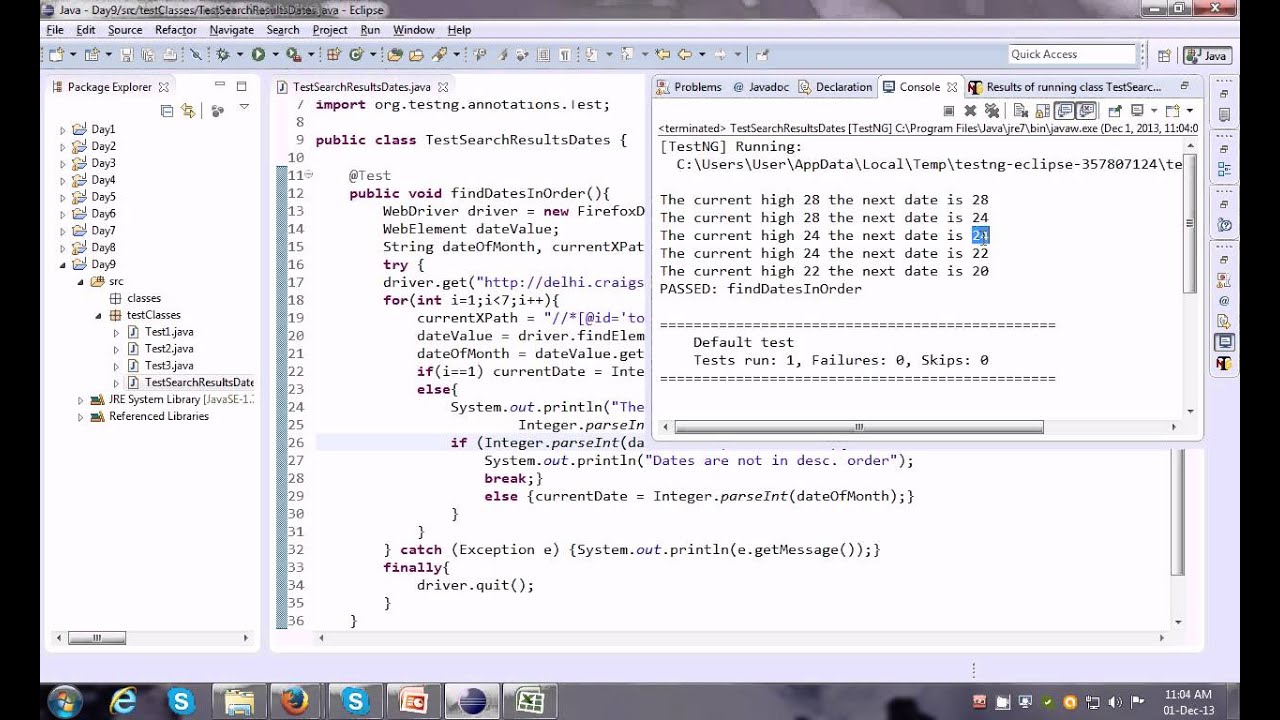Open Firefox from the Windows taskbar
Image resolution: width=1280 pixels, height=720 pixels.
click(x=294, y=701)
